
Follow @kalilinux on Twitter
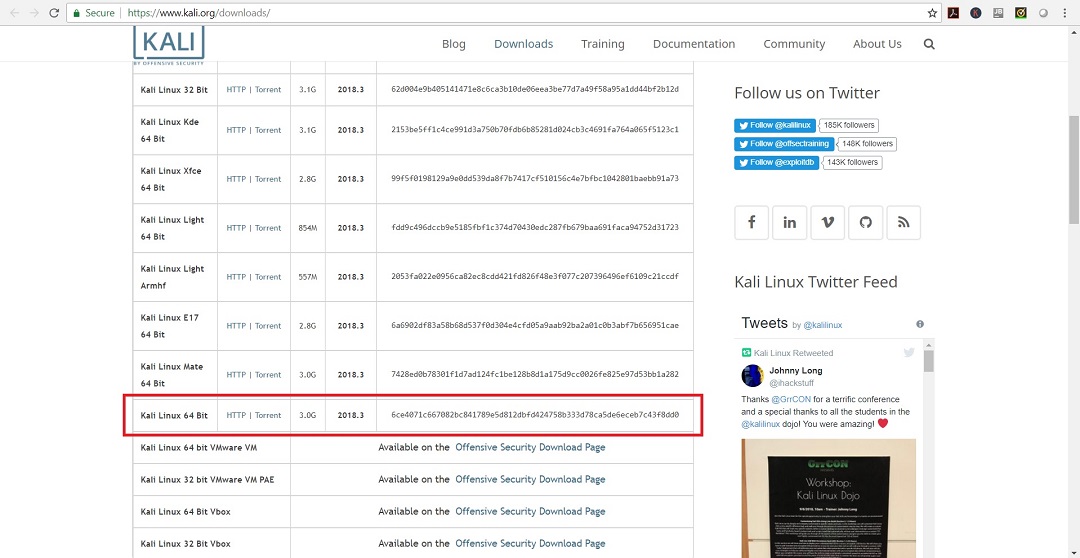776,125
